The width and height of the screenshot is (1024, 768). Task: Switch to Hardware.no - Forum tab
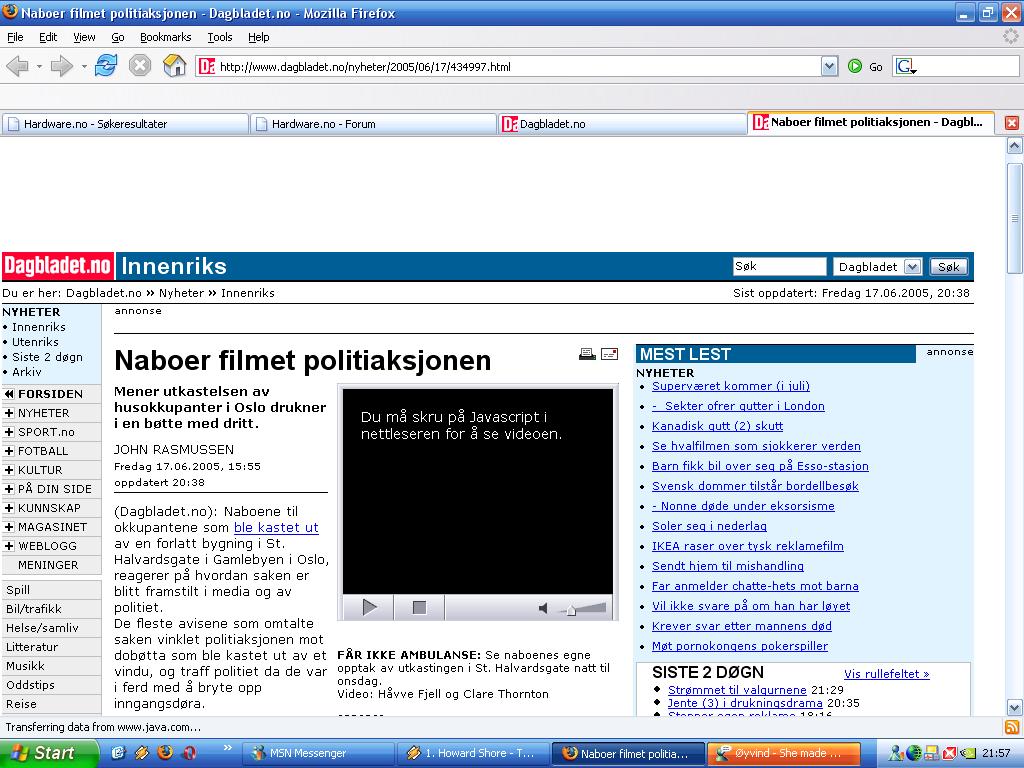tap(373, 124)
